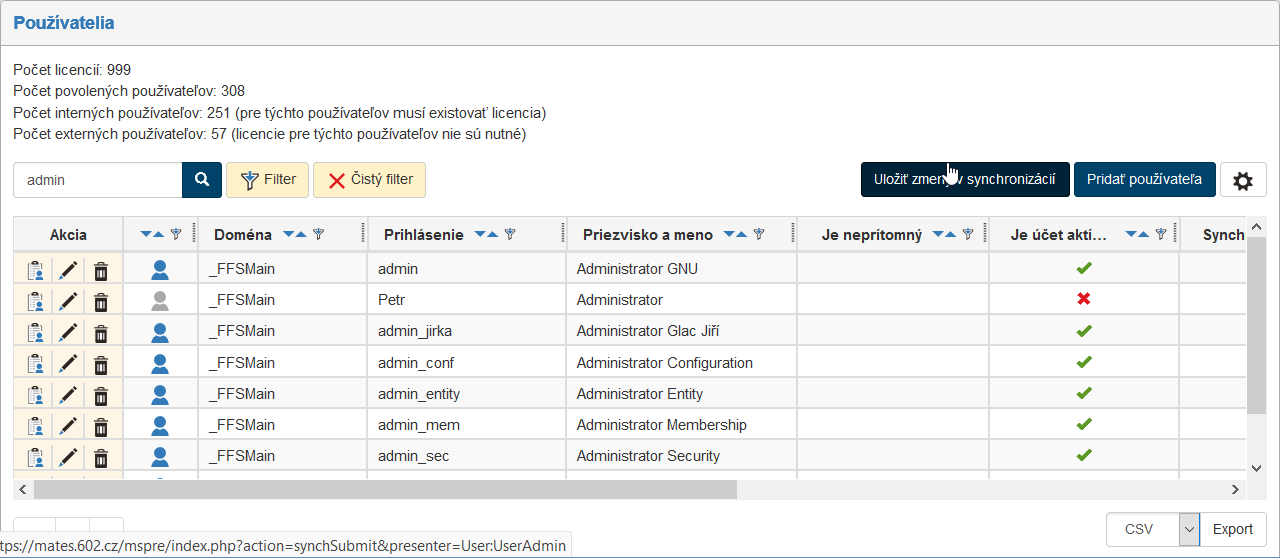Click the Pridať používateľa button
Viewport: 1280px width, 558px height.
[1144, 180]
